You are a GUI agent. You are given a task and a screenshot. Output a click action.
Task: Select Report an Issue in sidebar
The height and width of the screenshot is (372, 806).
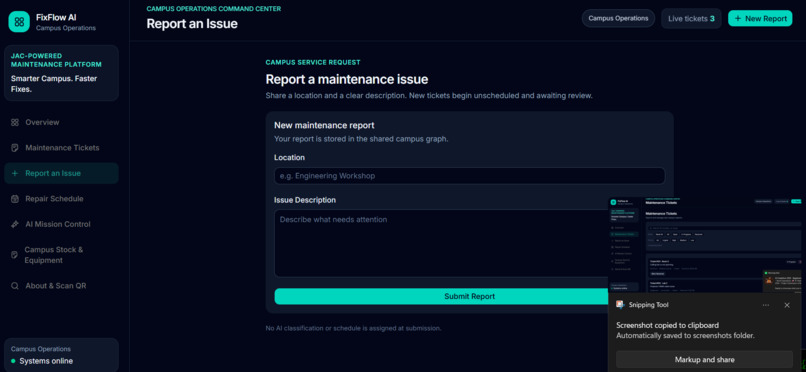(61, 173)
